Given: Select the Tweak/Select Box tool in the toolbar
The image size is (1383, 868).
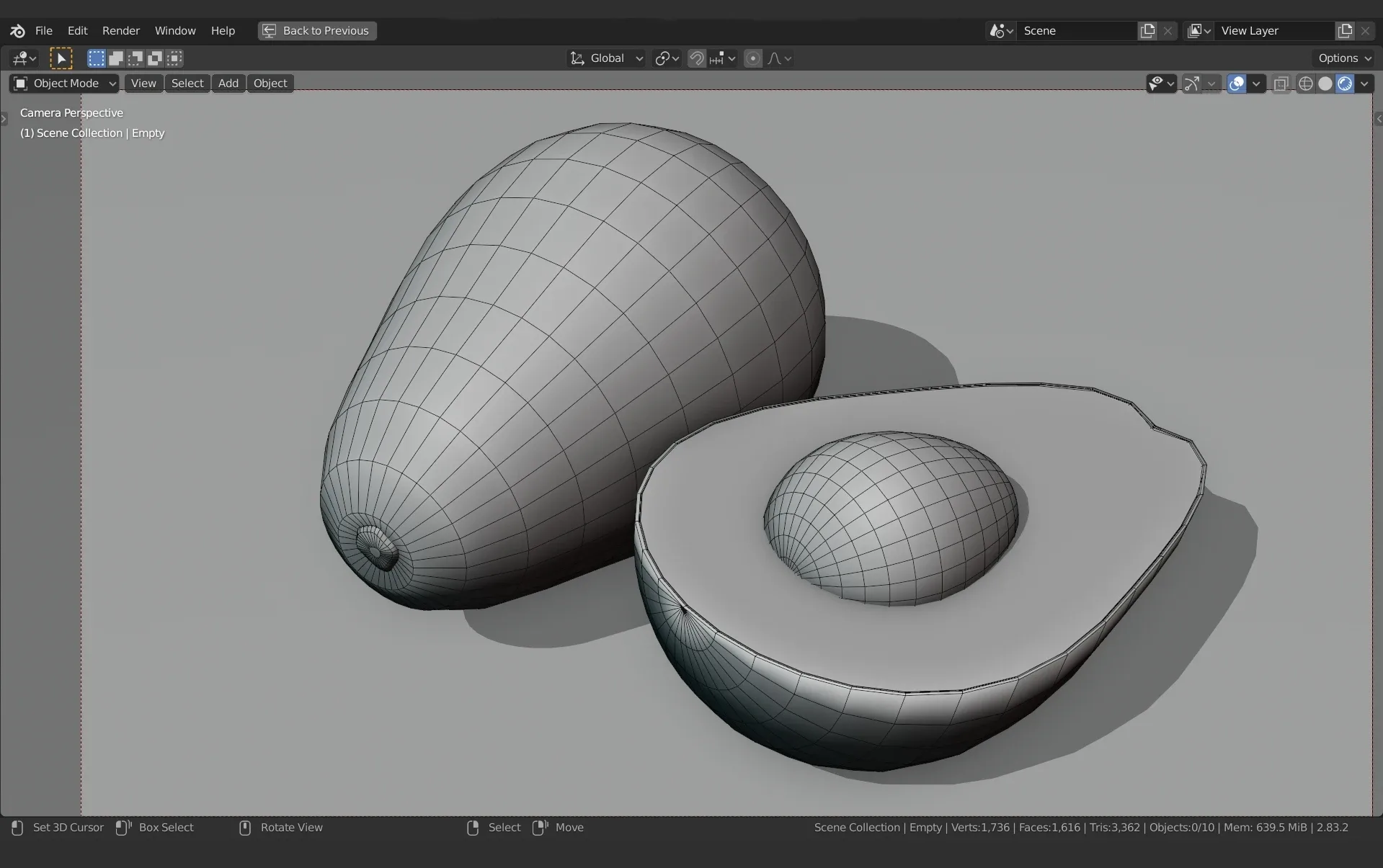Looking at the screenshot, I should click(61, 58).
